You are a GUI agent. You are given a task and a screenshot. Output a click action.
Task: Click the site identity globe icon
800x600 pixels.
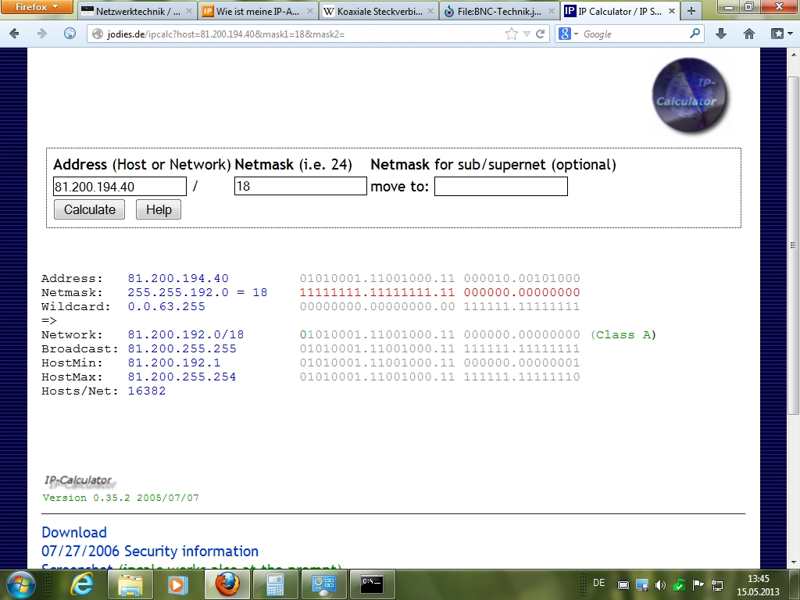(97, 34)
